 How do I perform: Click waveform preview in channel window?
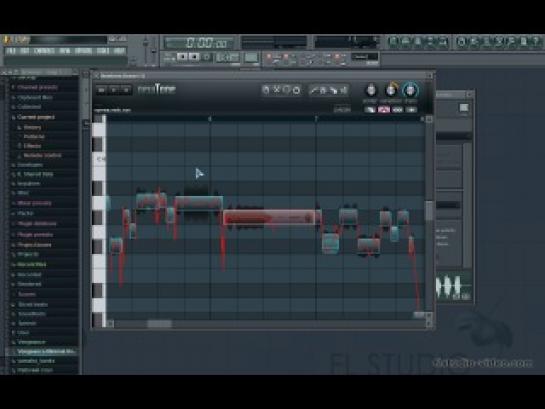[x=453, y=287]
